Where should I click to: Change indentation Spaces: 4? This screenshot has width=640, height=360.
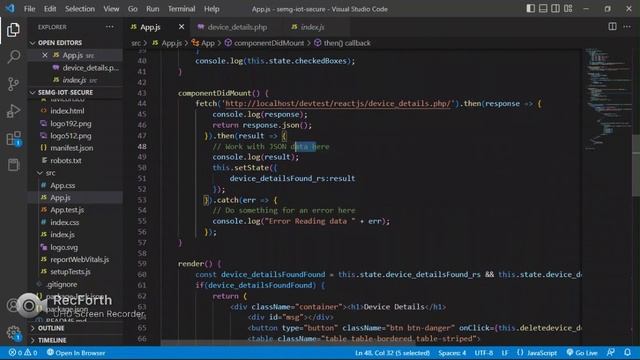(452, 353)
